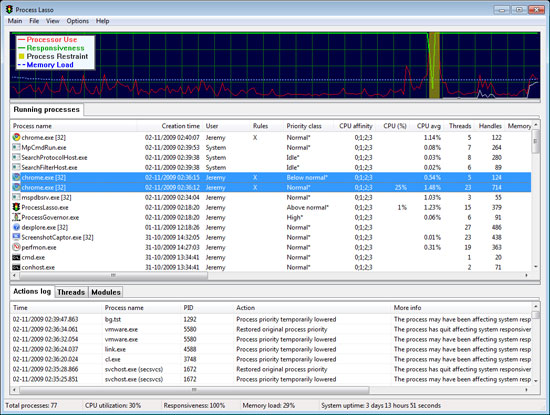Click the Processor Use legend entry

point(47,40)
